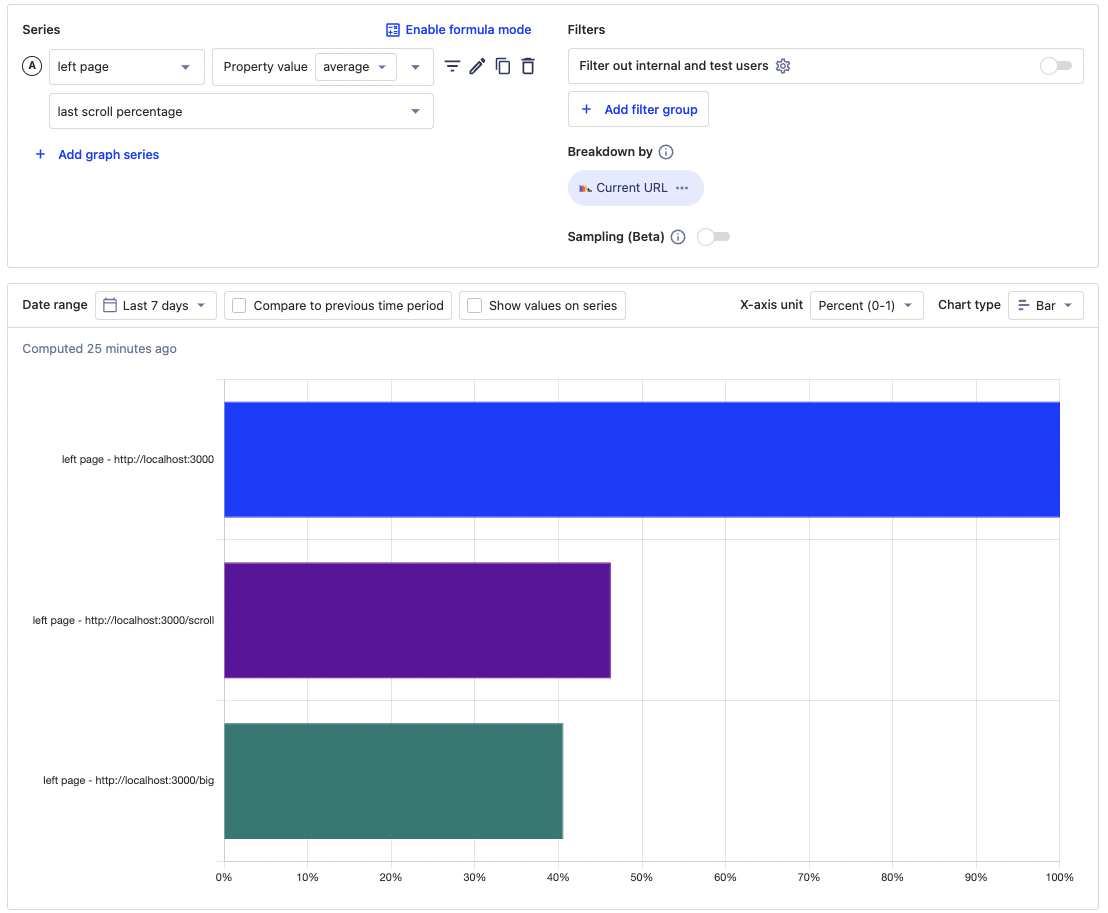This screenshot has height=913, width=1108.
Task: Expand the average aggregation dropdown
Action: 355,67
